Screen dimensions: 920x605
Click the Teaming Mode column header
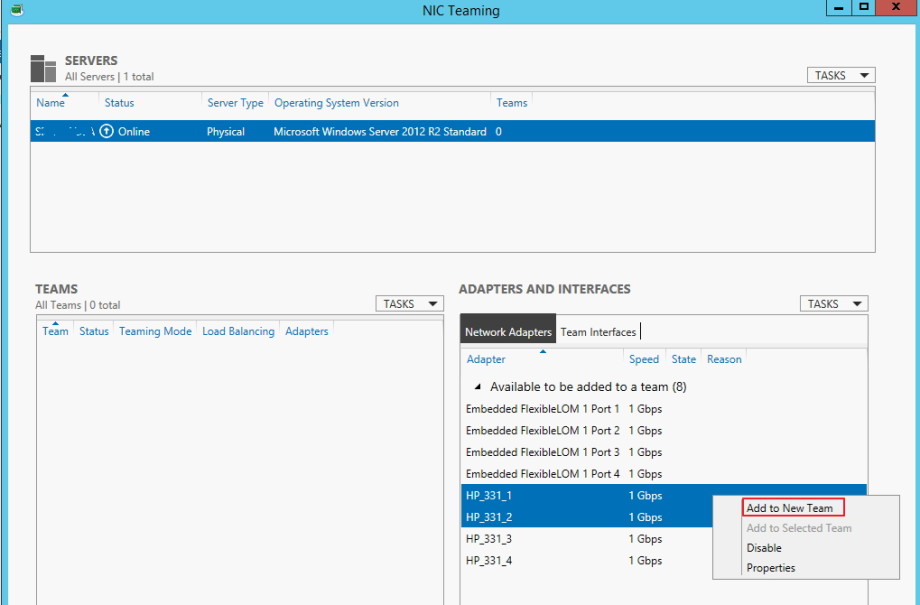pos(156,331)
